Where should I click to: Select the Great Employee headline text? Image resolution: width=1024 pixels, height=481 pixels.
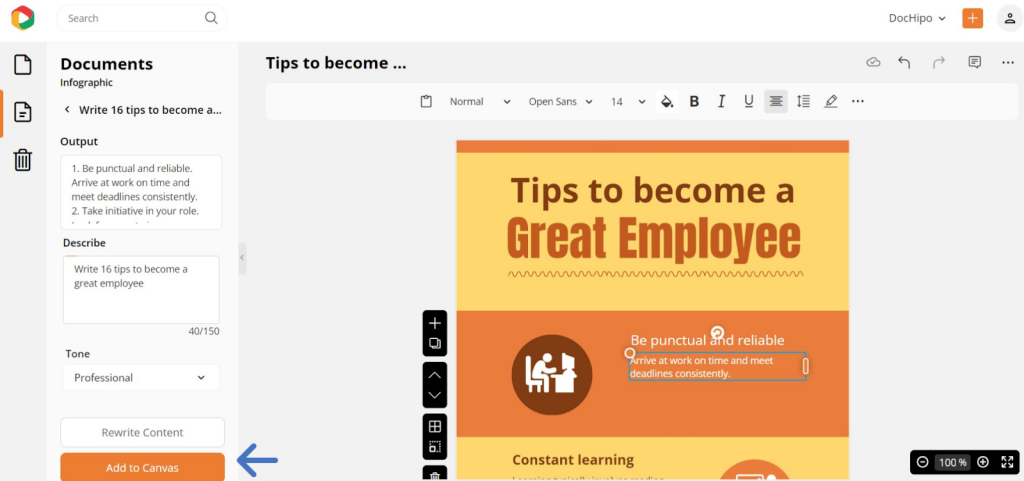pyautogui.click(x=654, y=240)
